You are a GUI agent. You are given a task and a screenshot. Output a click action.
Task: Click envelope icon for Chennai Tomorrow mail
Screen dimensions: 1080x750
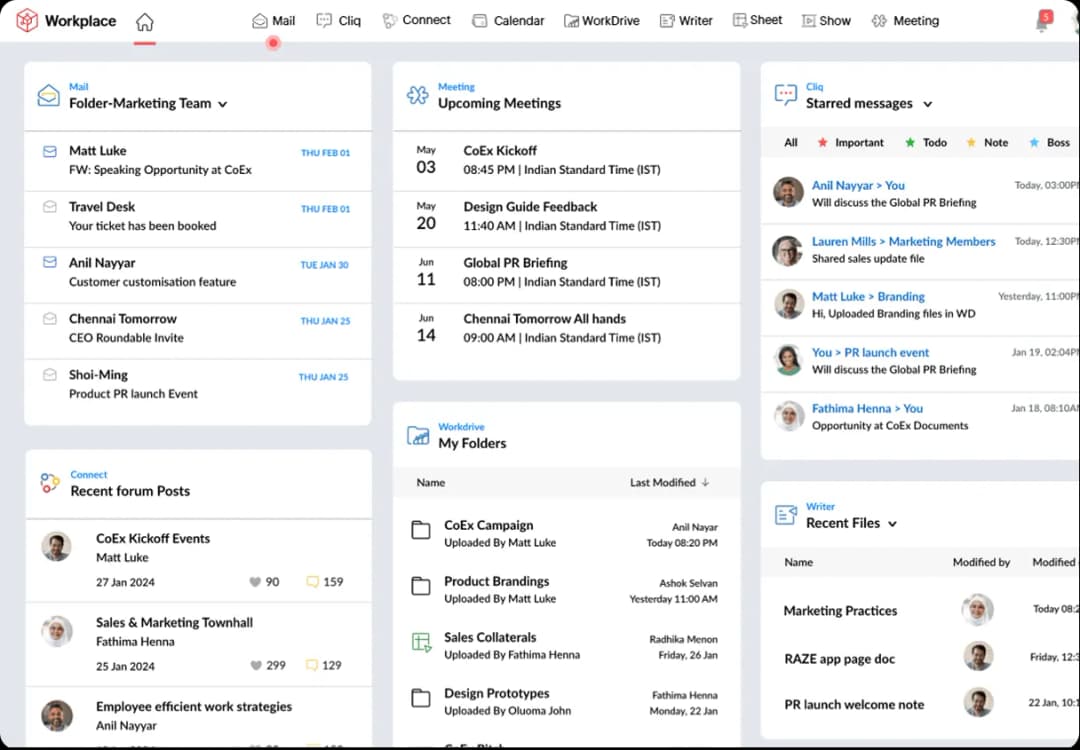point(50,319)
